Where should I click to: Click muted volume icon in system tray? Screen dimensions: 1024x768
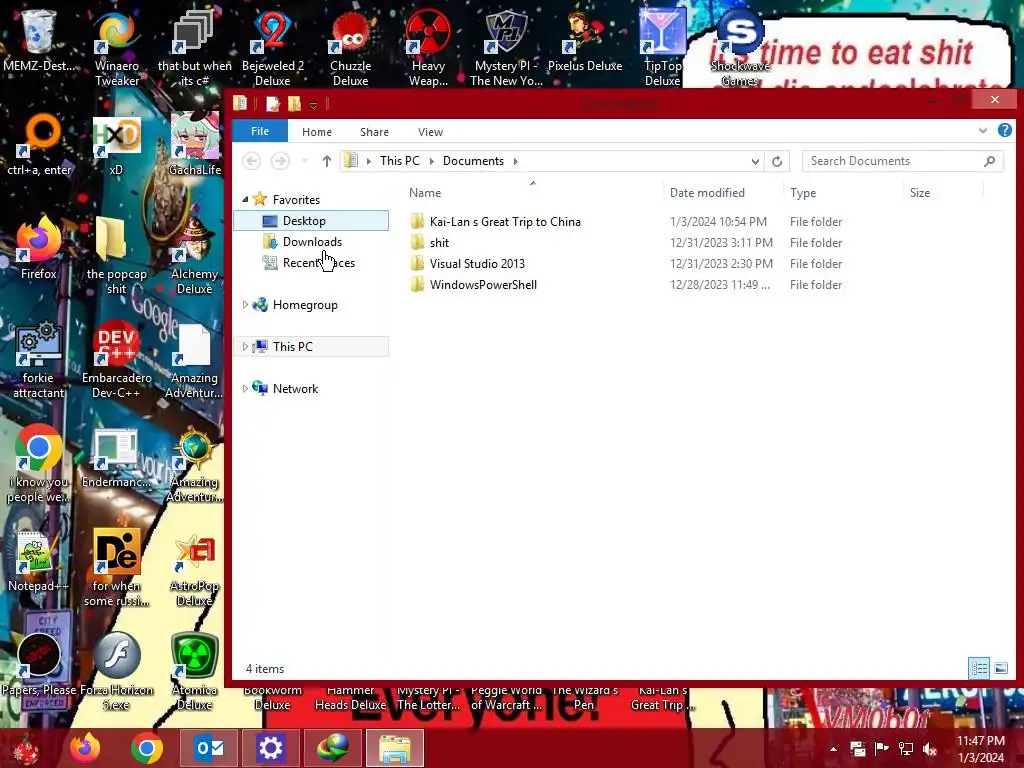pyautogui.click(x=930, y=749)
